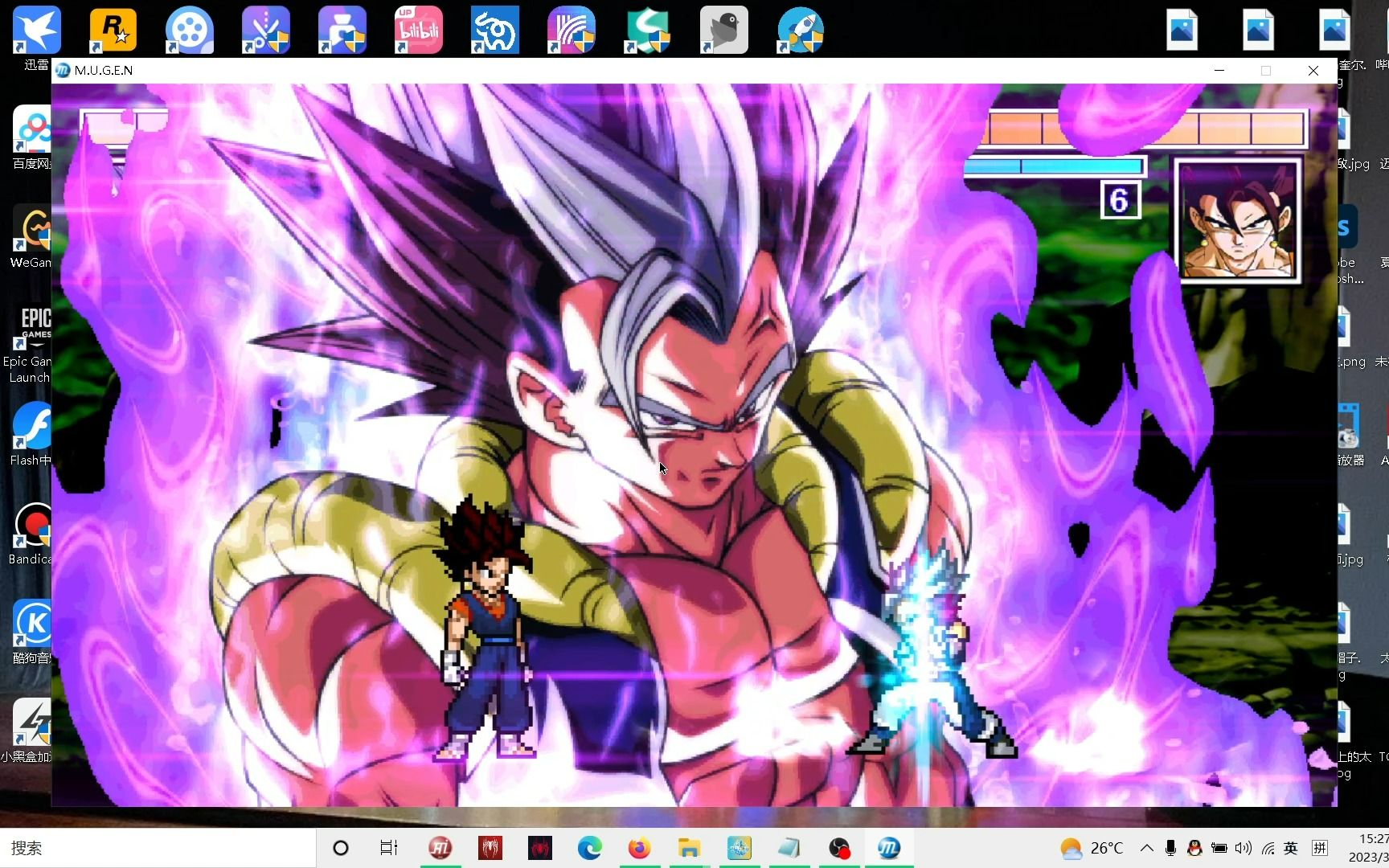This screenshot has width=1389, height=868.
Task: Open the Xiaoheihe accelerator (小黑盒加) shortcut
Action: [x=29, y=731]
